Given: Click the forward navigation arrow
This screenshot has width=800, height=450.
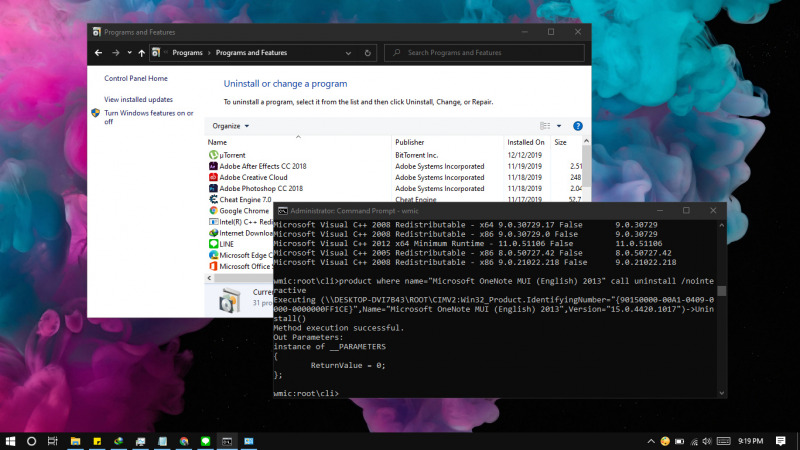Looking at the screenshot, I should [x=115, y=53].
